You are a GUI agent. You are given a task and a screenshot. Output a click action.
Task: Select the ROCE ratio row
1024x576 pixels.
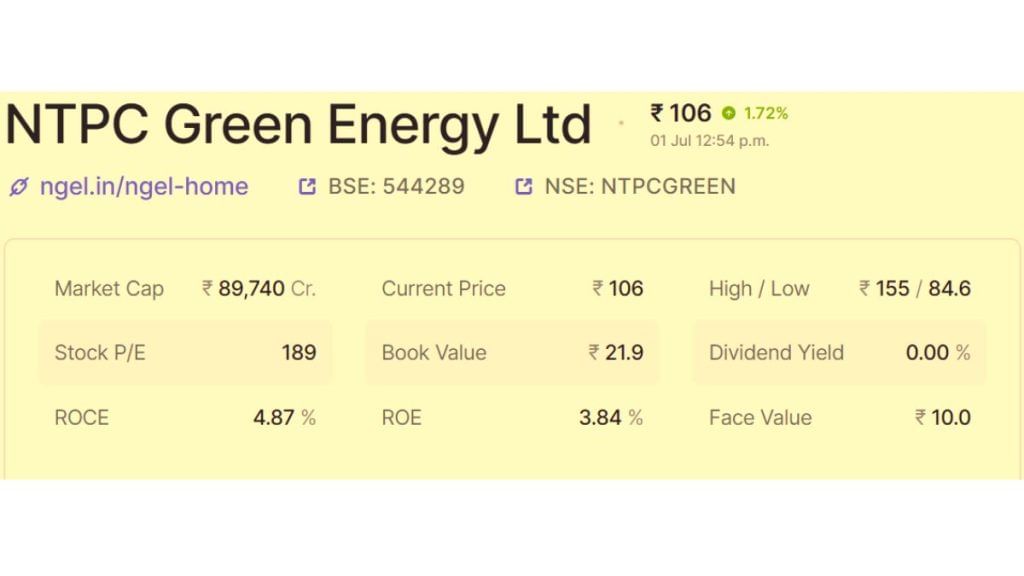pyautogui.click(x=185, y=417)
